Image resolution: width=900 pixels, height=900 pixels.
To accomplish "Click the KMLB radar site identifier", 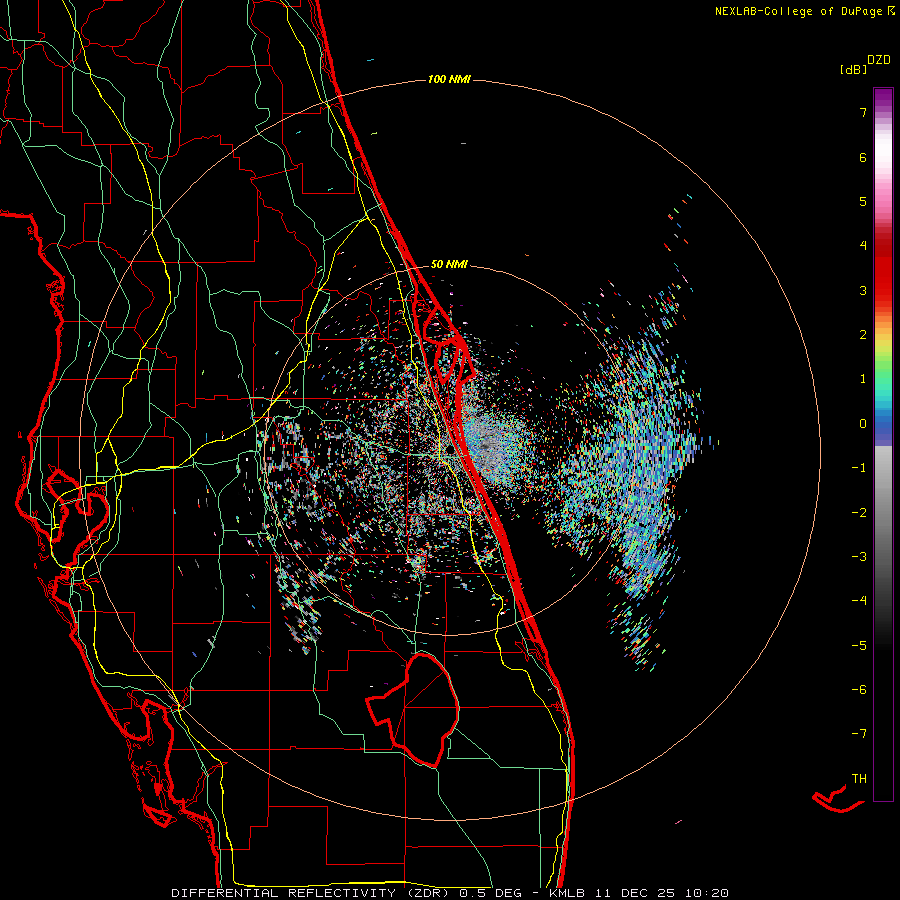I will pos(568,893).
